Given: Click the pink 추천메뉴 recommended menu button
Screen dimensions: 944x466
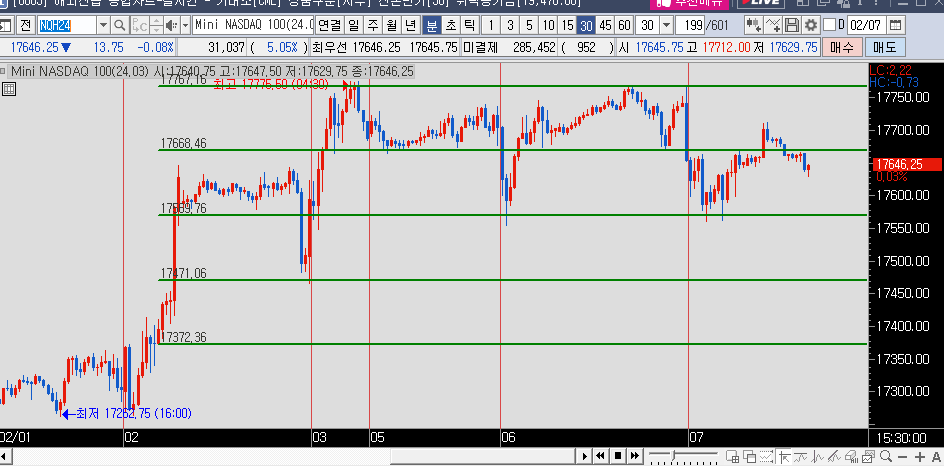Looking at the screenshot, I should 689,3.
